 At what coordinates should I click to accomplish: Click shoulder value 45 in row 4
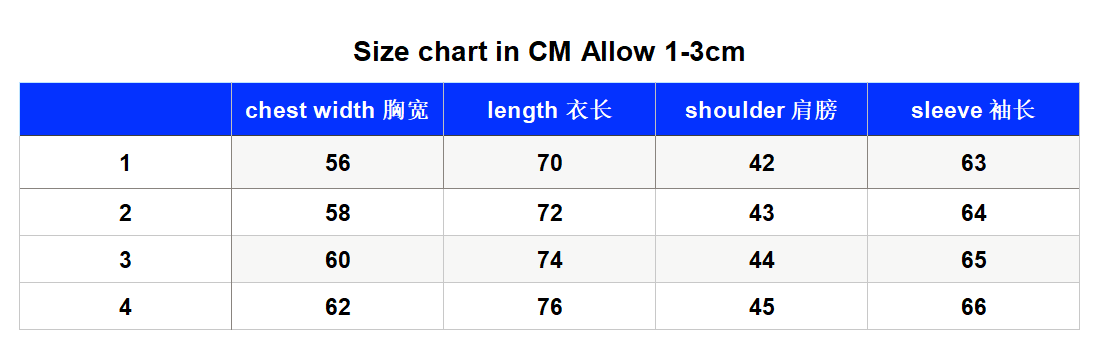(761, 306)
